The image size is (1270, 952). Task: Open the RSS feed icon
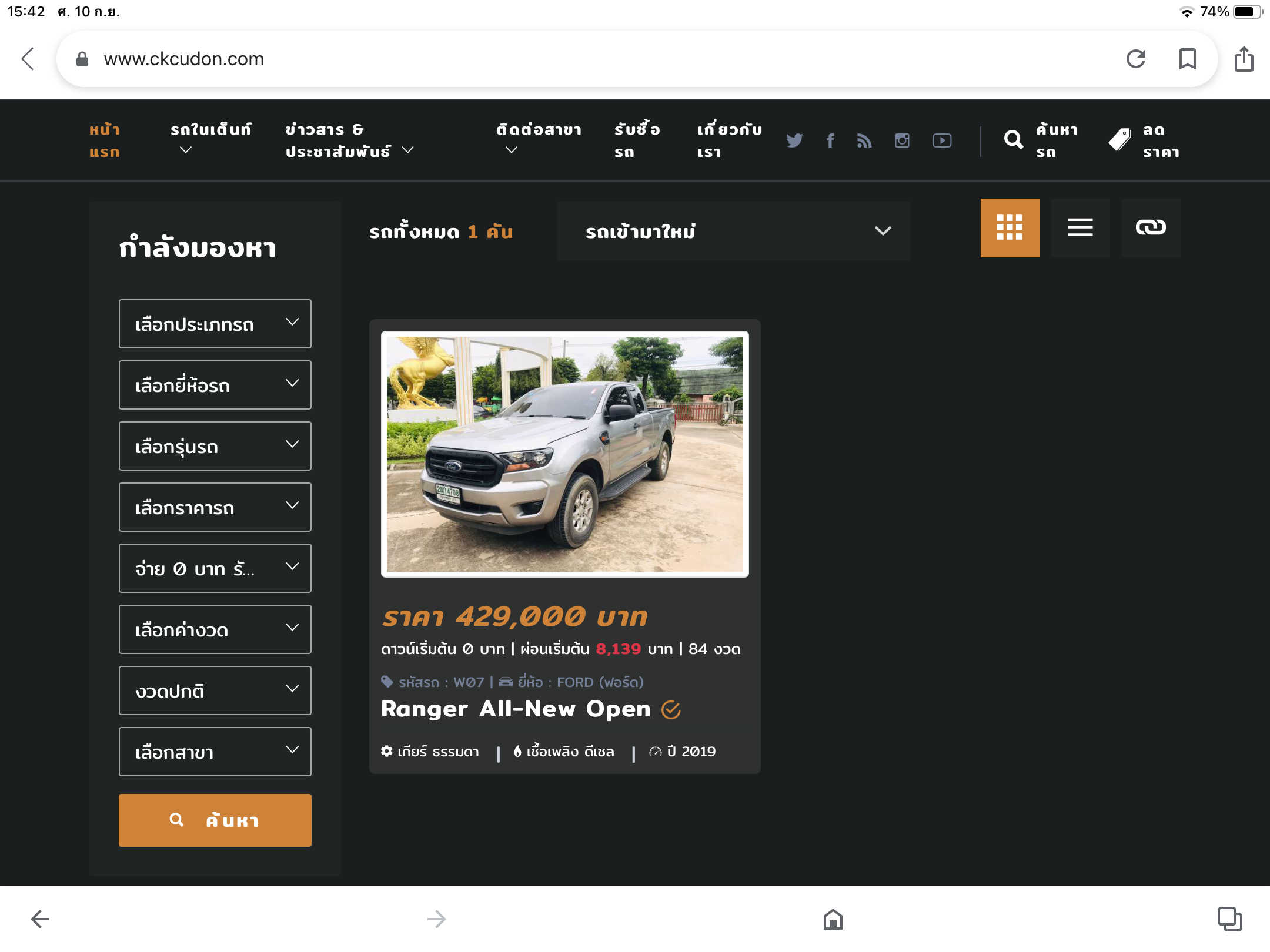pyautogui.click(x=864, y=140)
